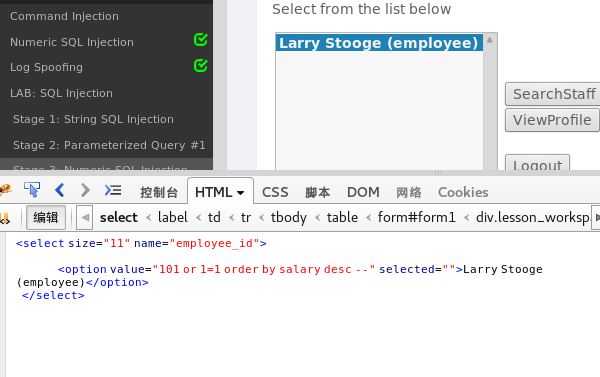Open the LAB: SQL Injection lesson
The width and height of the screenshot is (600, 377).
coord(61,93)
